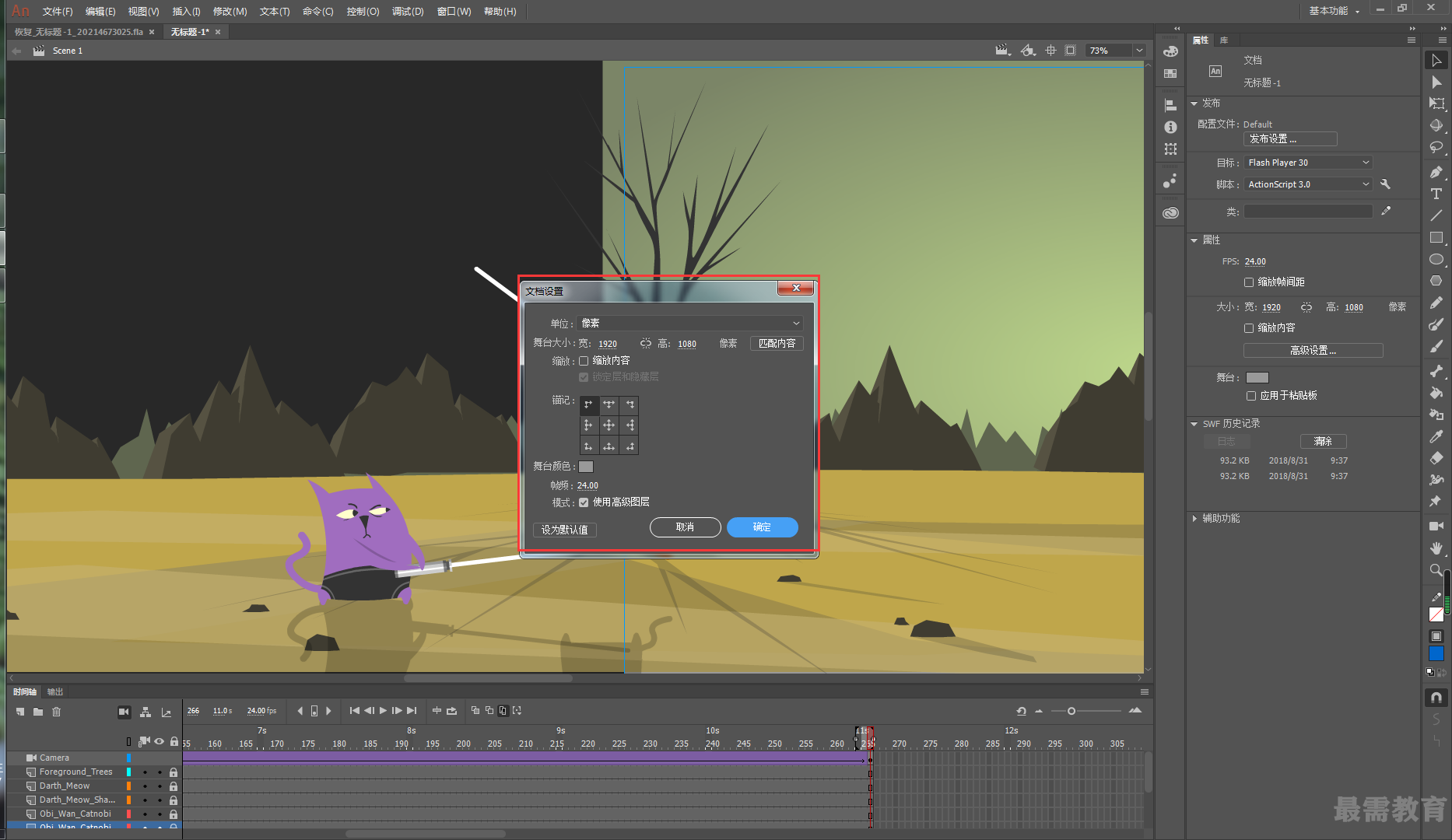The width and height of the screenshot is (1452, 840).
Task: Open the 控制(O) menu
Action: pos(363,11)
